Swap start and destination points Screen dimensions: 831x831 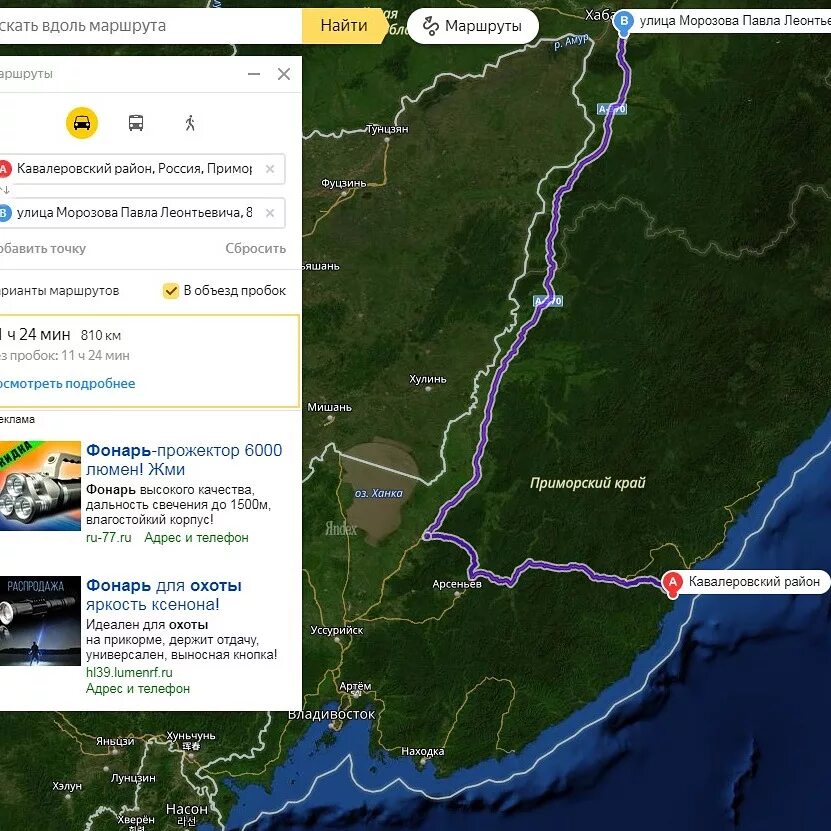[x=5, y=190]
